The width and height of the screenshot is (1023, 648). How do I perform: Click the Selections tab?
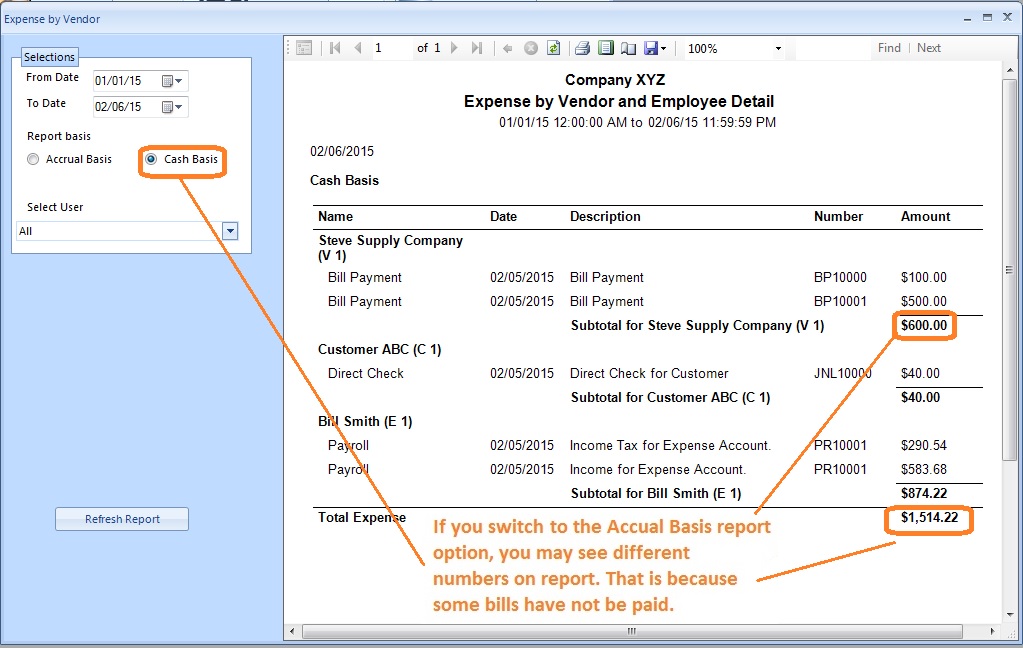coord(50,57)
